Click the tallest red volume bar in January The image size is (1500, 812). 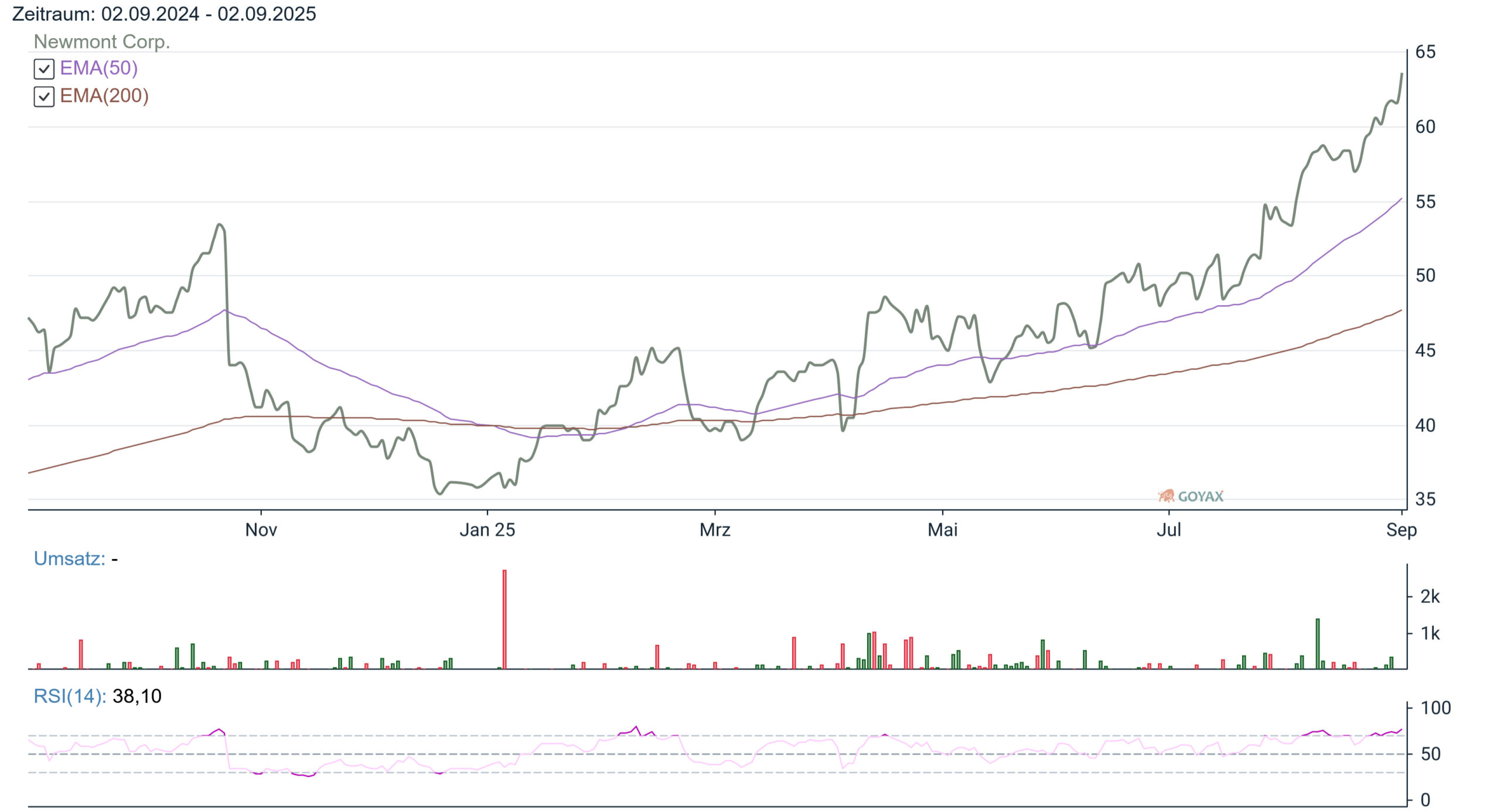point(504,619)
